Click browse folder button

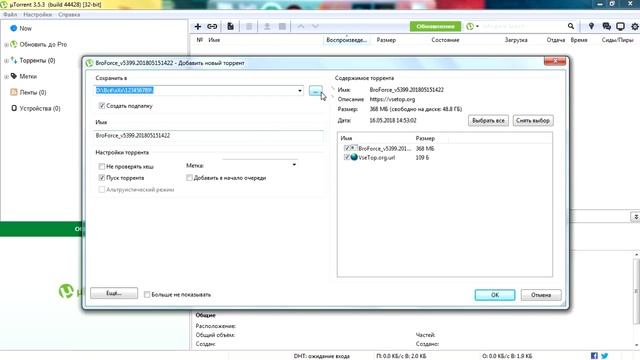tap(316, 91)
